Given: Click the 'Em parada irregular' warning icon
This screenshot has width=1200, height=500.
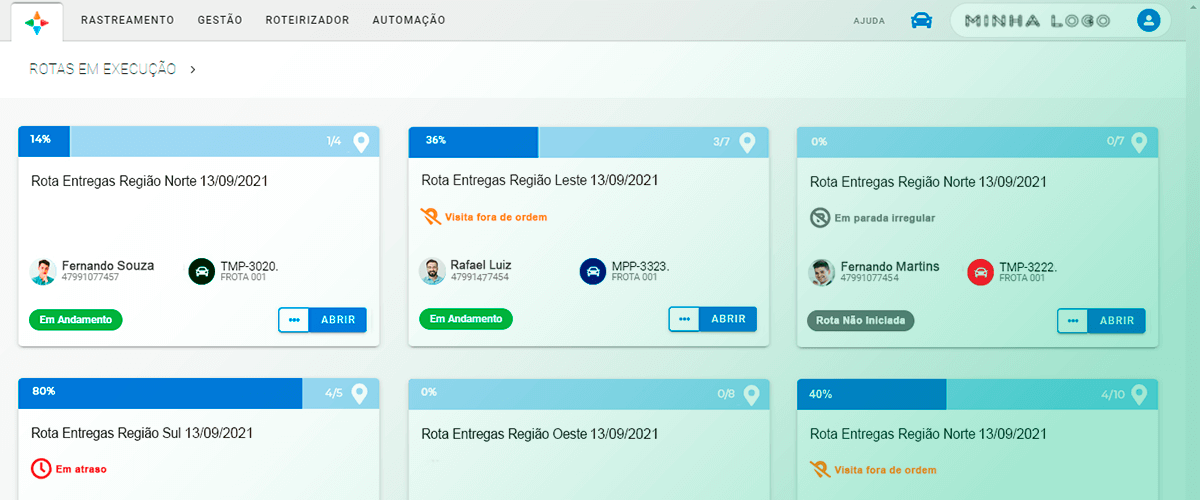Looking at the screenshot, I should [x=819, y=217].
